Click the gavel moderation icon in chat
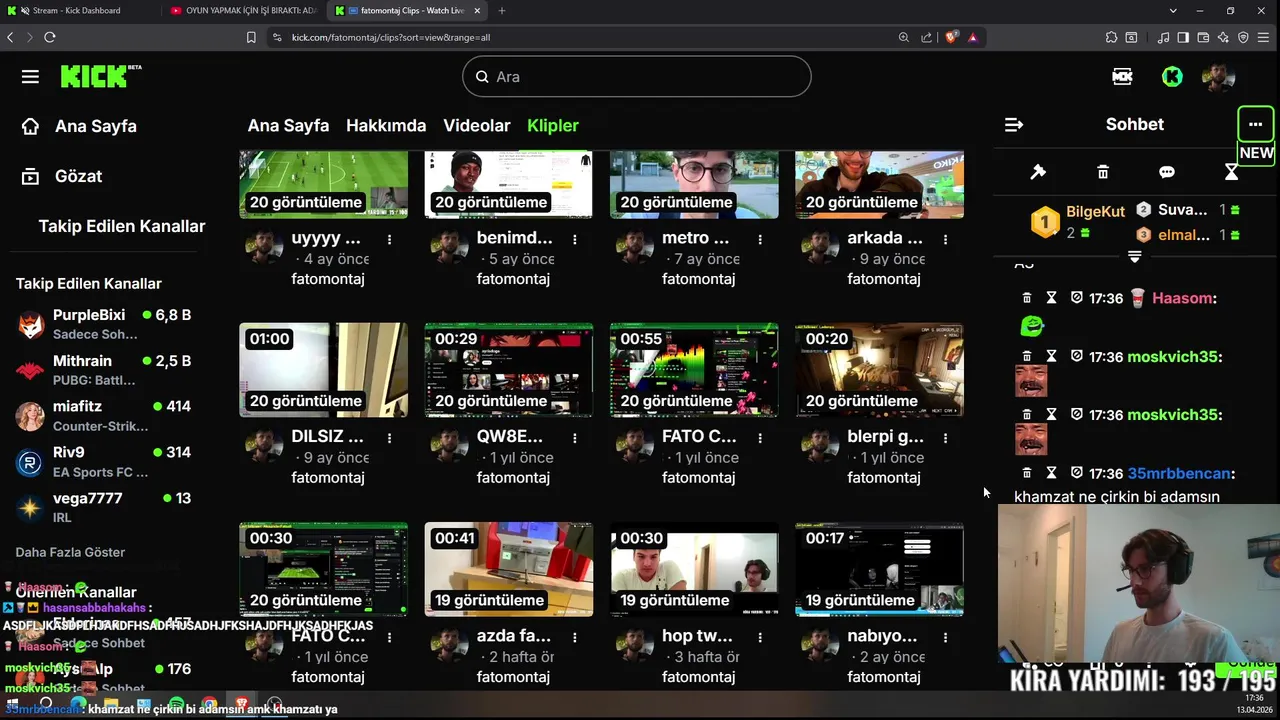Viewport: 1280px width, 720px height. pyautogui.click(x=1038, y=172)
